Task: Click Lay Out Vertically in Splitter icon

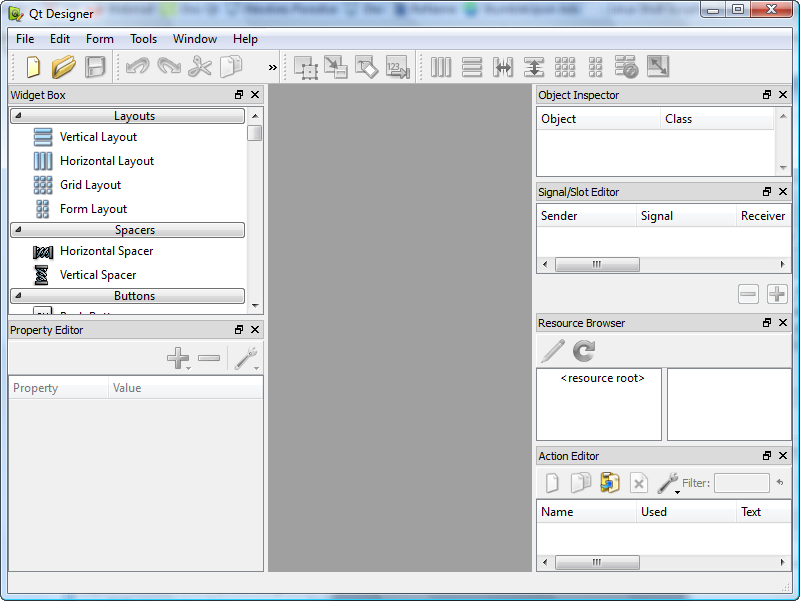Action: (534, 67)
